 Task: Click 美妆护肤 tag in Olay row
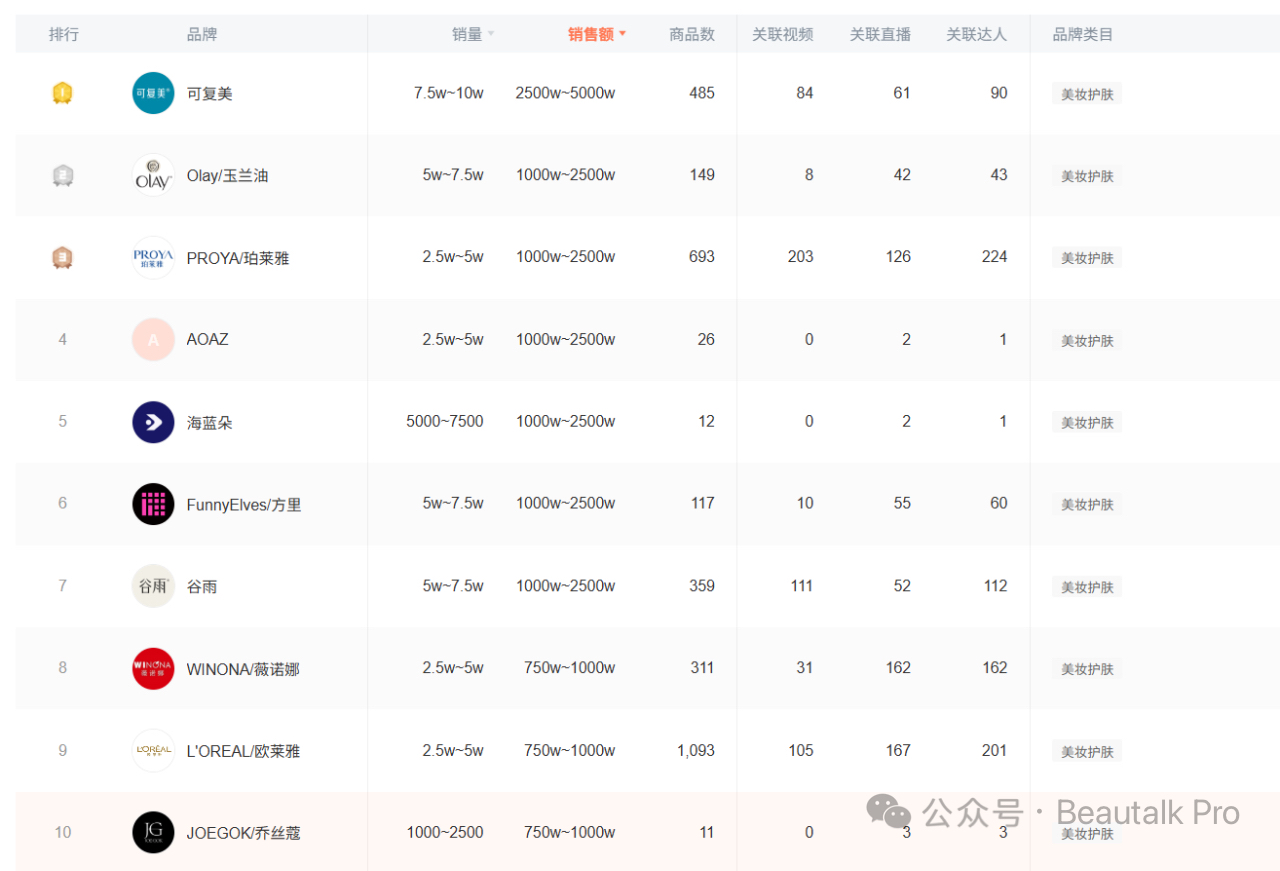point(1087,176)
